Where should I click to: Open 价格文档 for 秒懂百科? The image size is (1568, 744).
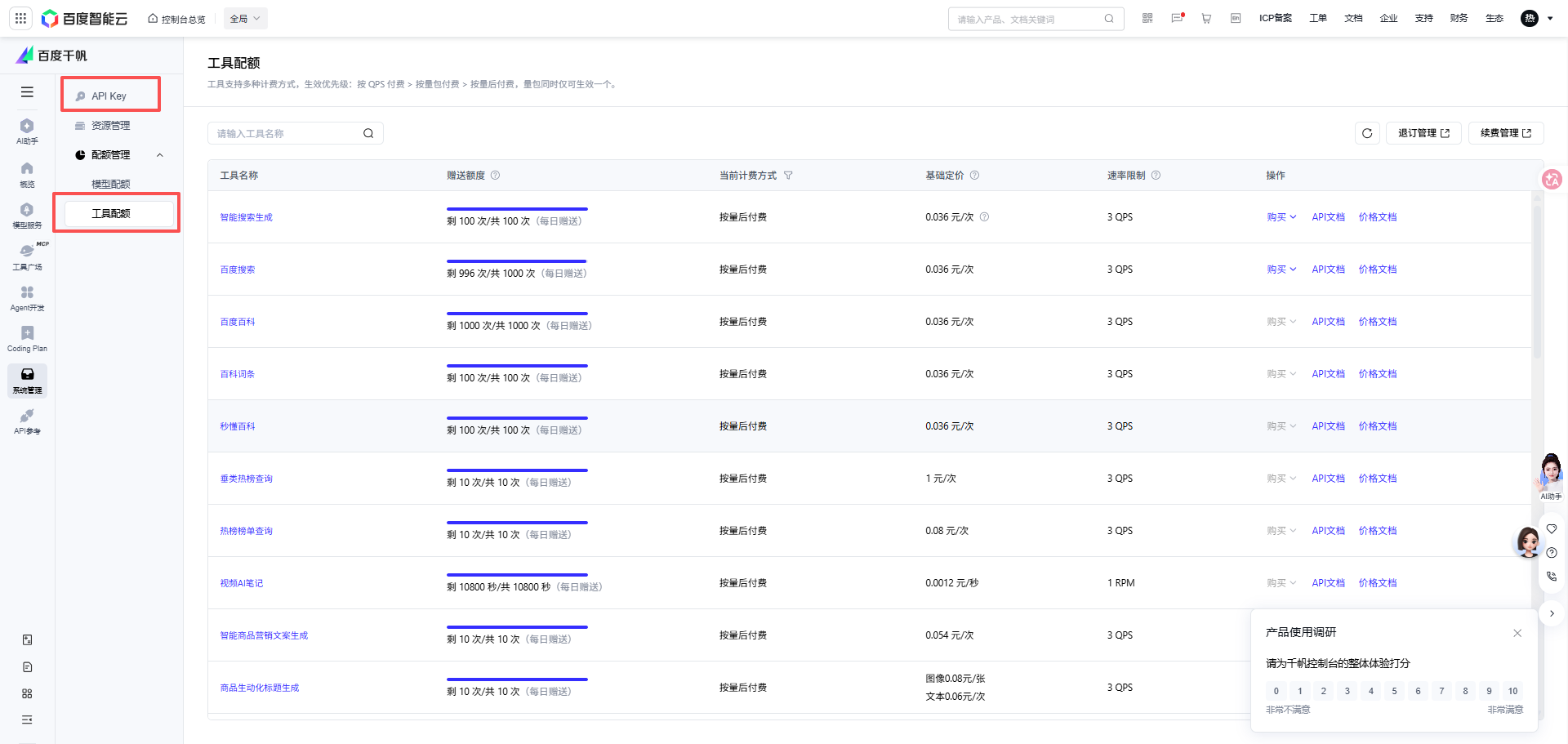pyautogui.click(x=1378, y=426)
